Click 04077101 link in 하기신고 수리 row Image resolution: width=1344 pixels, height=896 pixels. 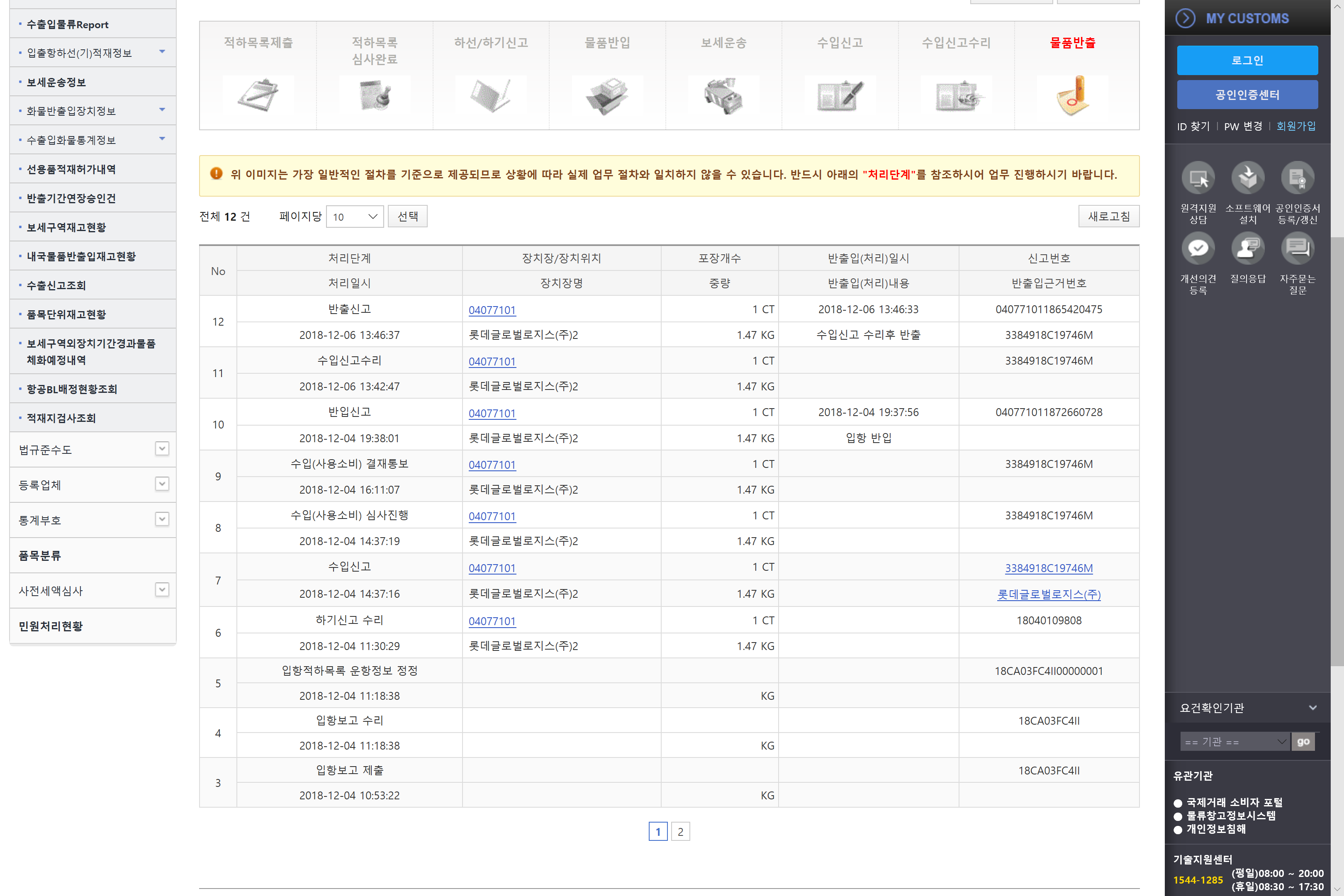click(x=492, y=621)
